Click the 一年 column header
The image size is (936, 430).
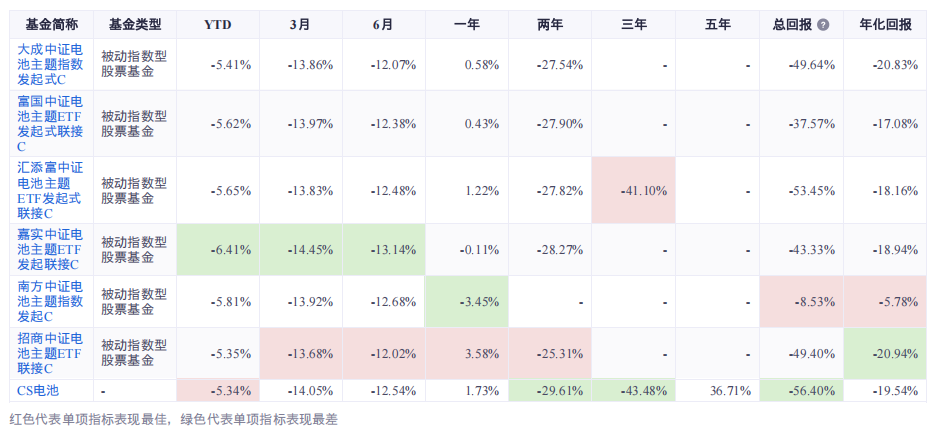coord(466,24)
